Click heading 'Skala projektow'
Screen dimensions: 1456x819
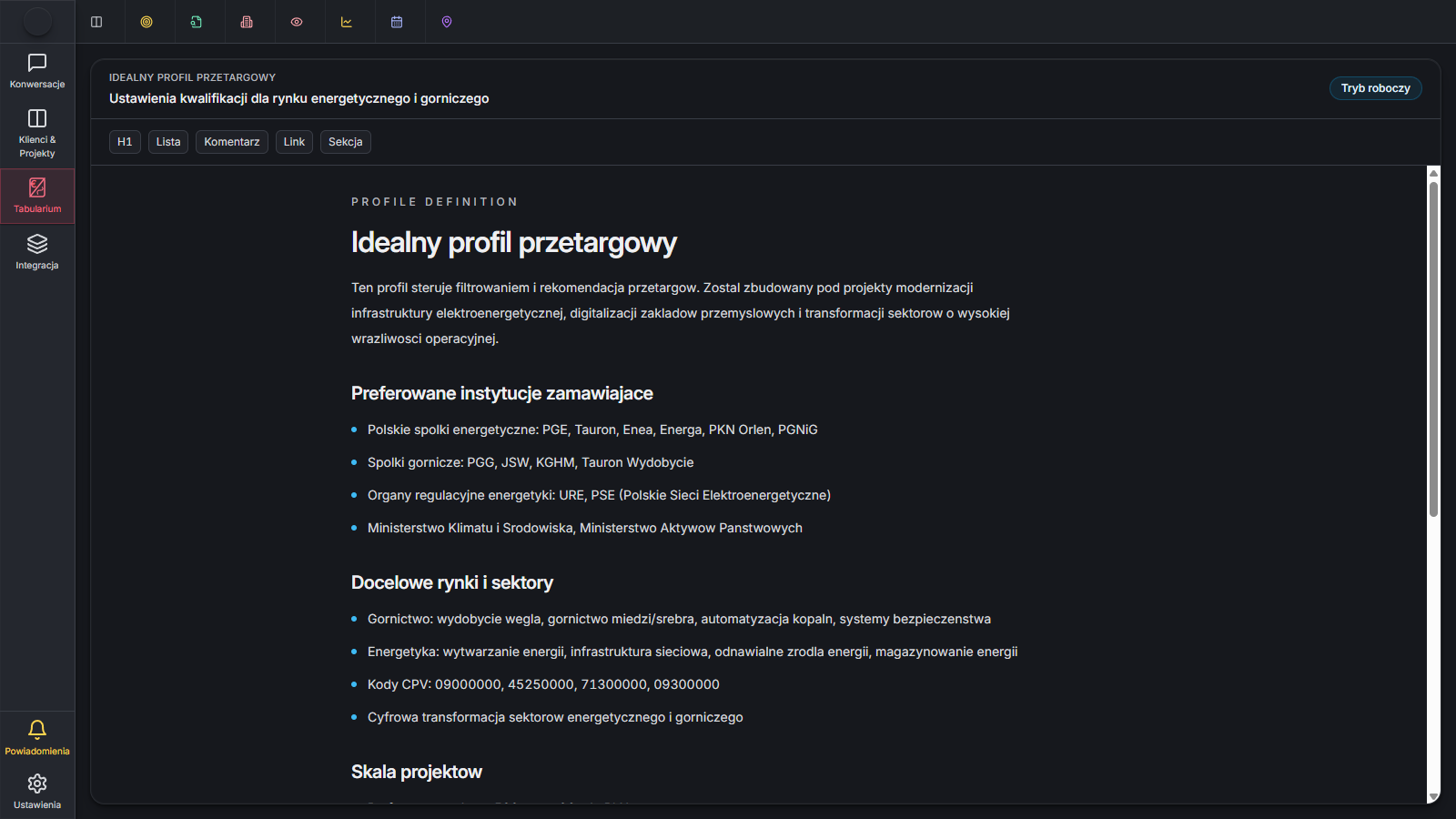pyautogui.click(x=417, y=772)
